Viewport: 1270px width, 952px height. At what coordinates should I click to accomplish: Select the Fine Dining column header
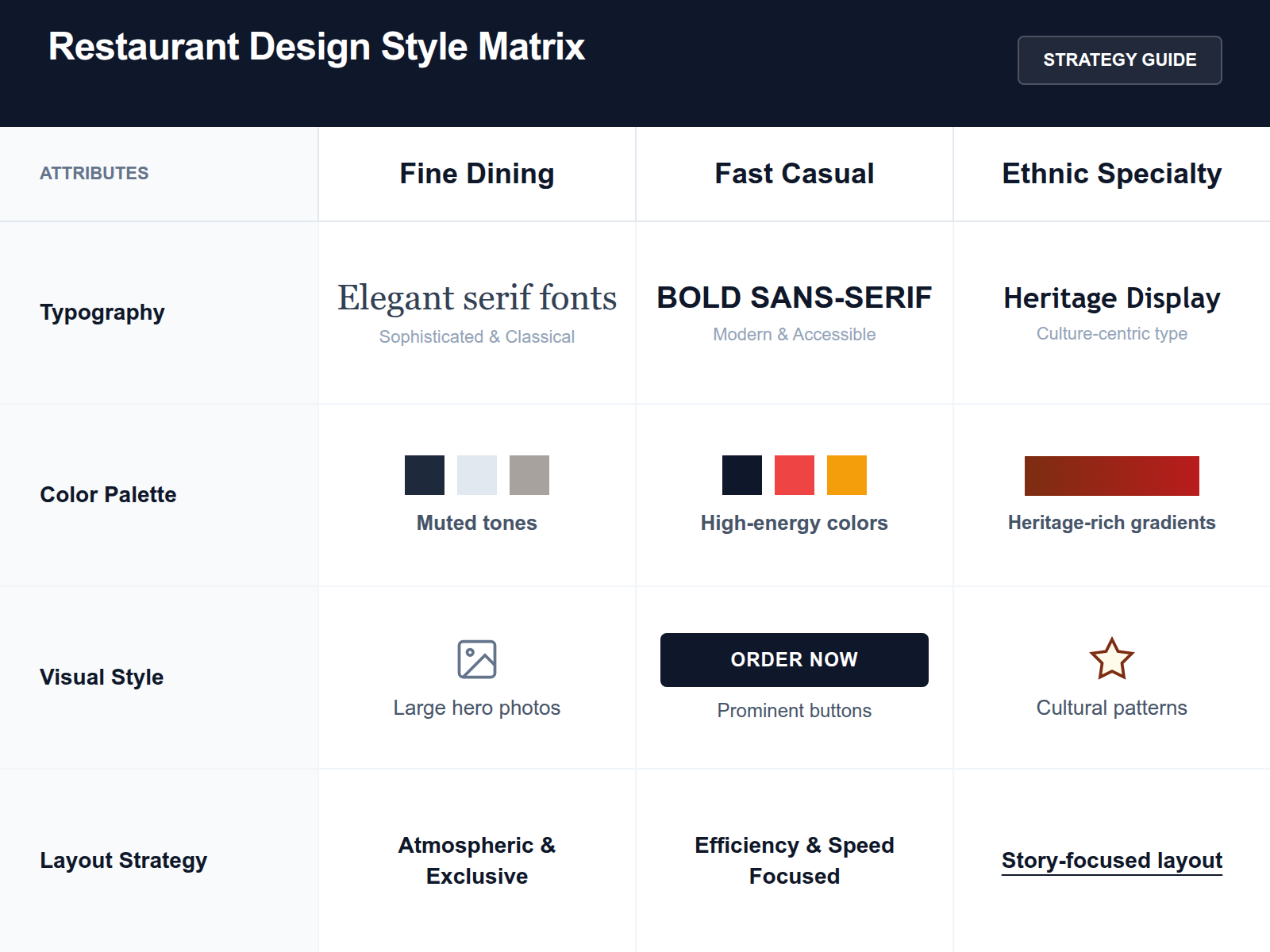click(x=476, y=173)
